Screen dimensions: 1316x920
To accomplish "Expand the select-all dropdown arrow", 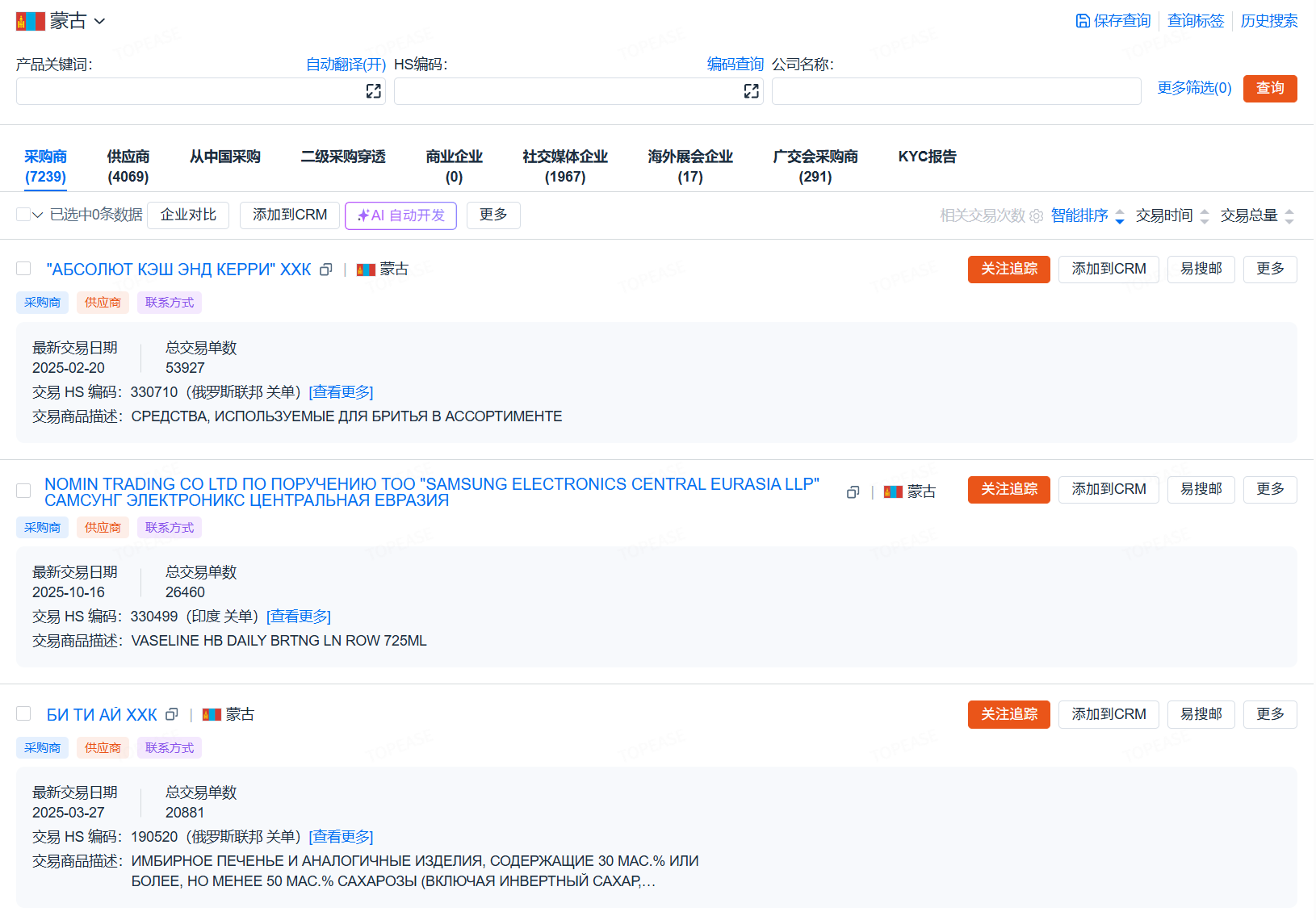I will (38, 215).
